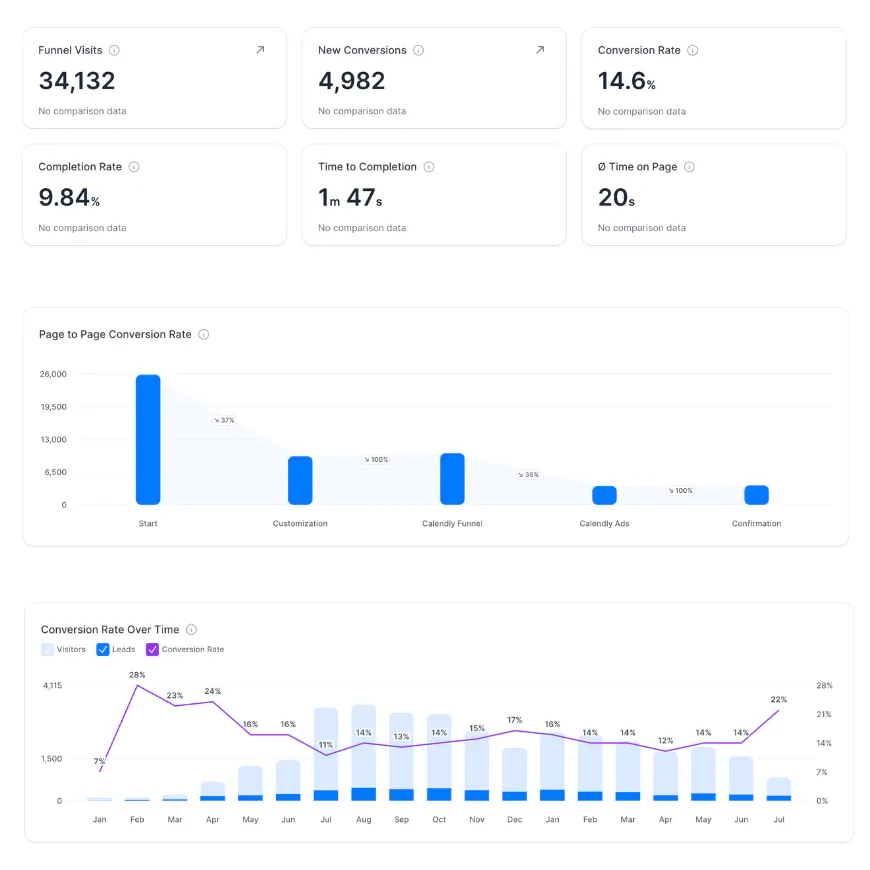The image size is (870, 870).
Task: Uncheck the Leads series checkbox
Action: click(103, 649)
